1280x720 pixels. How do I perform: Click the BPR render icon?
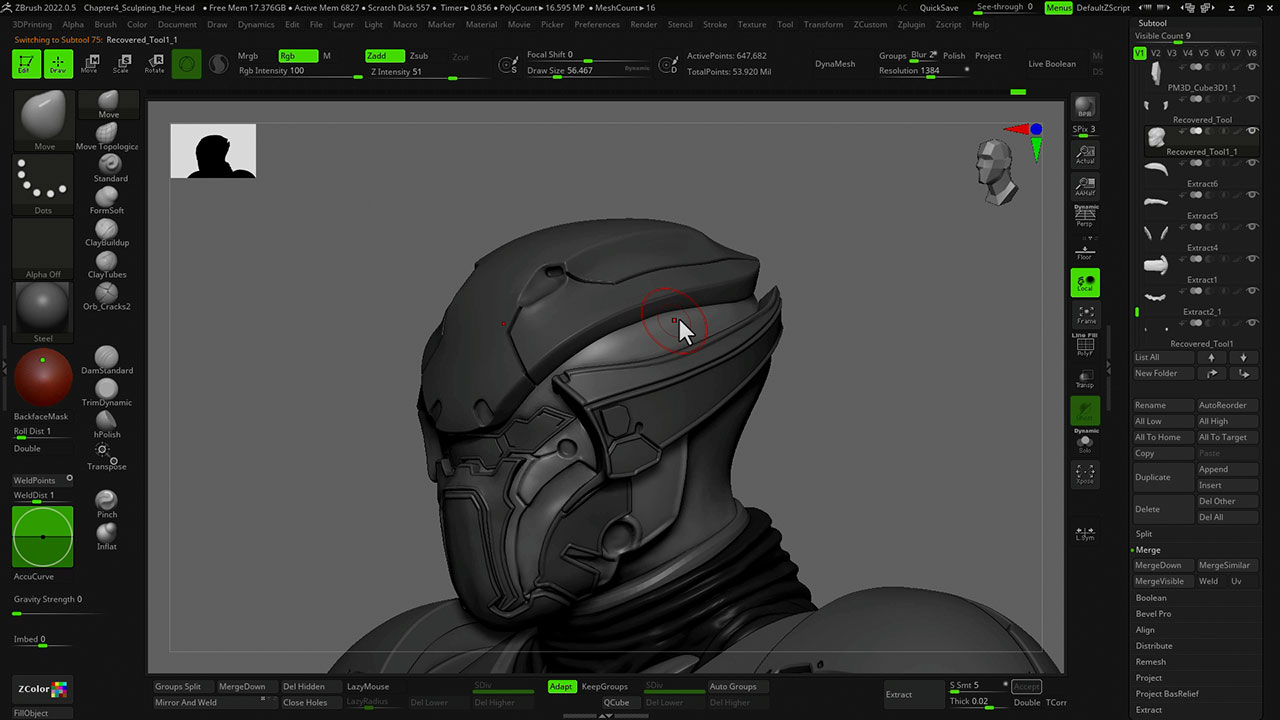tap(1085, 107)
